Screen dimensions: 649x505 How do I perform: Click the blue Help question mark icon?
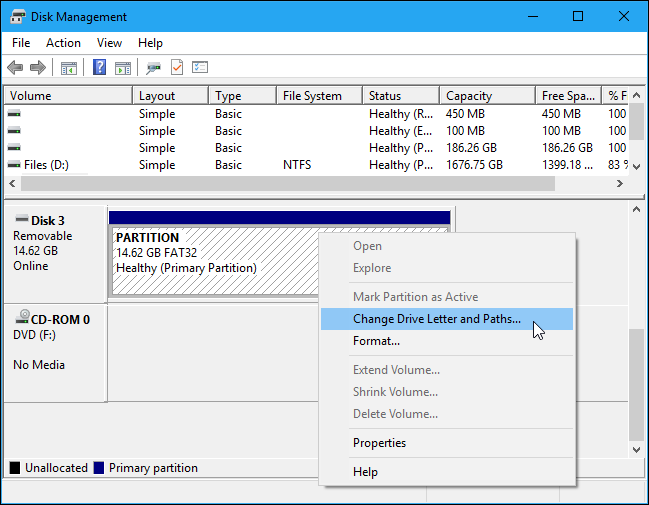tap(100, 68)
